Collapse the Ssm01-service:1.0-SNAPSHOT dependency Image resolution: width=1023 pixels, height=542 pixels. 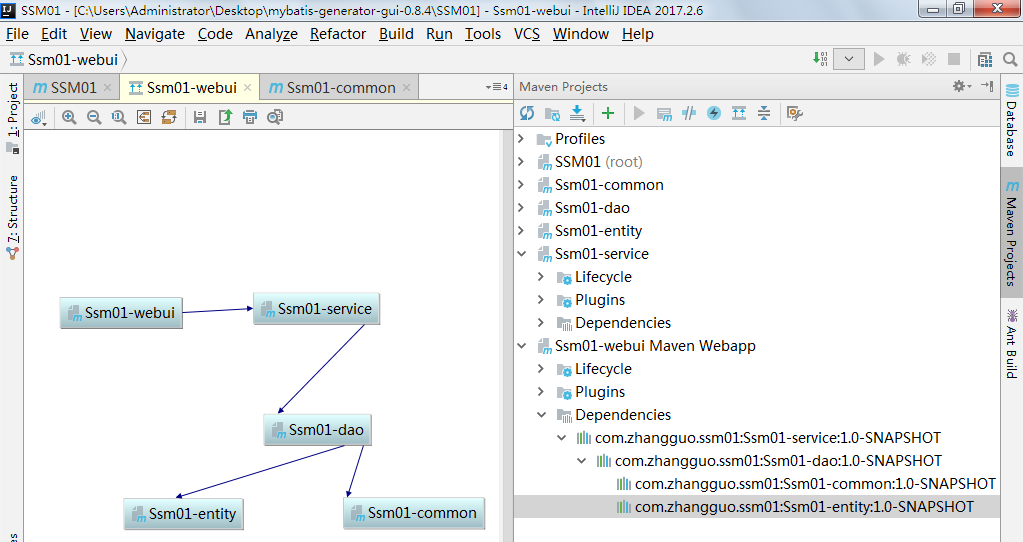pyautogui.click(x=562, y=438)
